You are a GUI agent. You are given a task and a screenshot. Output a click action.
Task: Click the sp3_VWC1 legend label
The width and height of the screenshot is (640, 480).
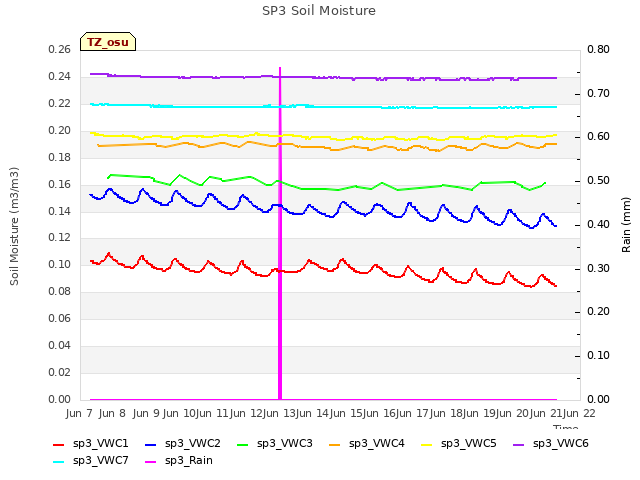(x=100, y=443)
